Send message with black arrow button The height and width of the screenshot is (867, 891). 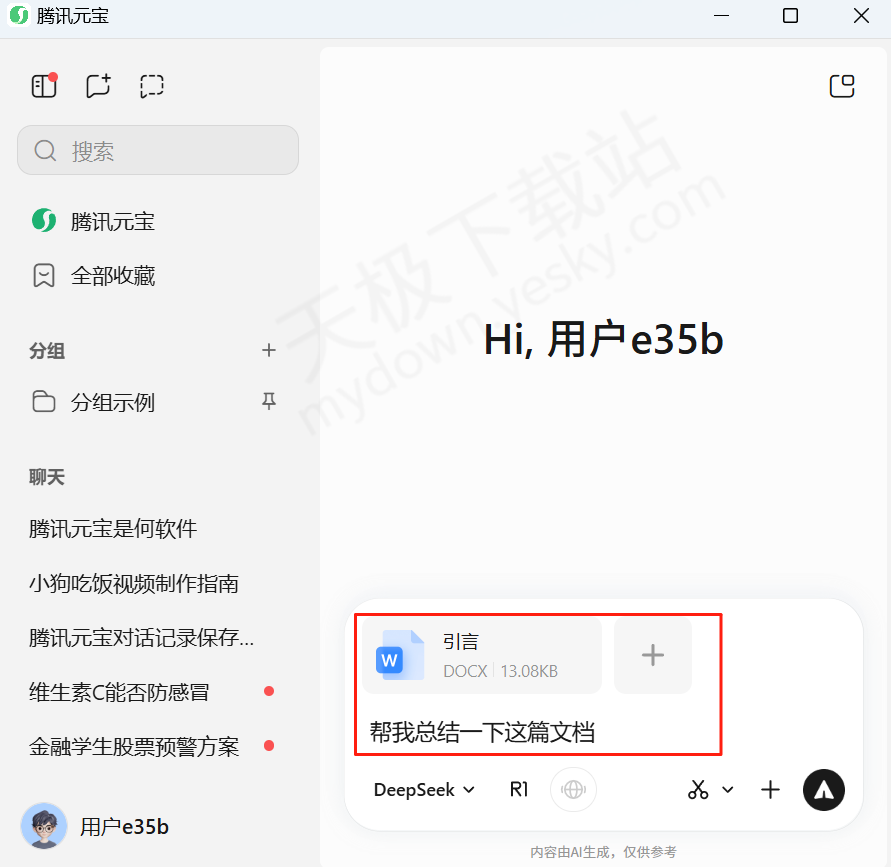pos(823,790)
